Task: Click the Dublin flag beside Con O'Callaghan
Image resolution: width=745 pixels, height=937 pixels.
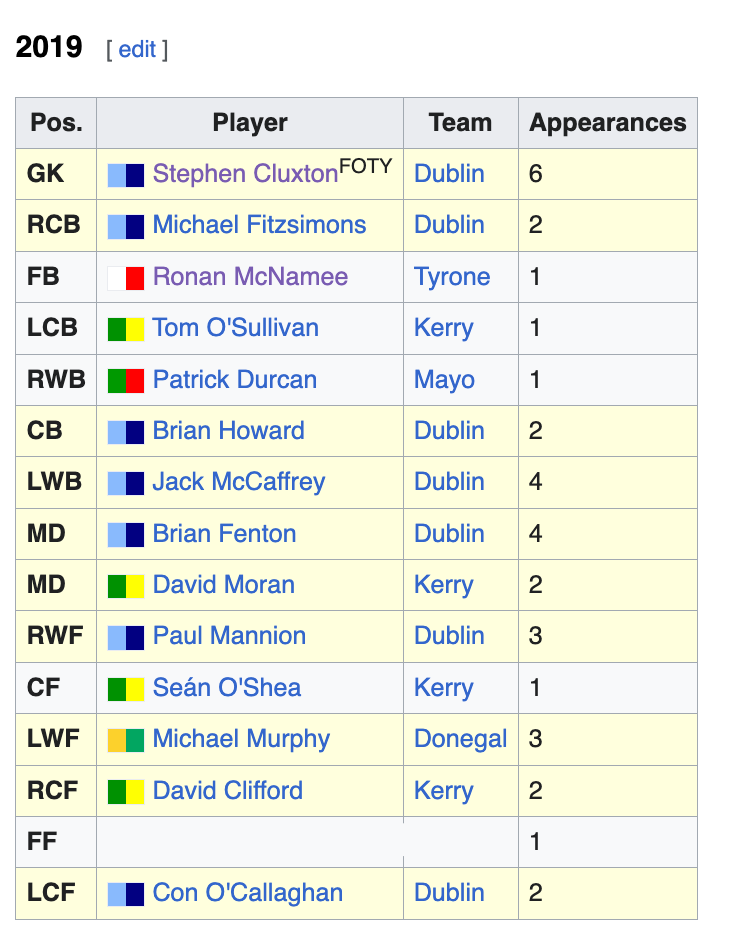Action: click(x=126, y=894)
